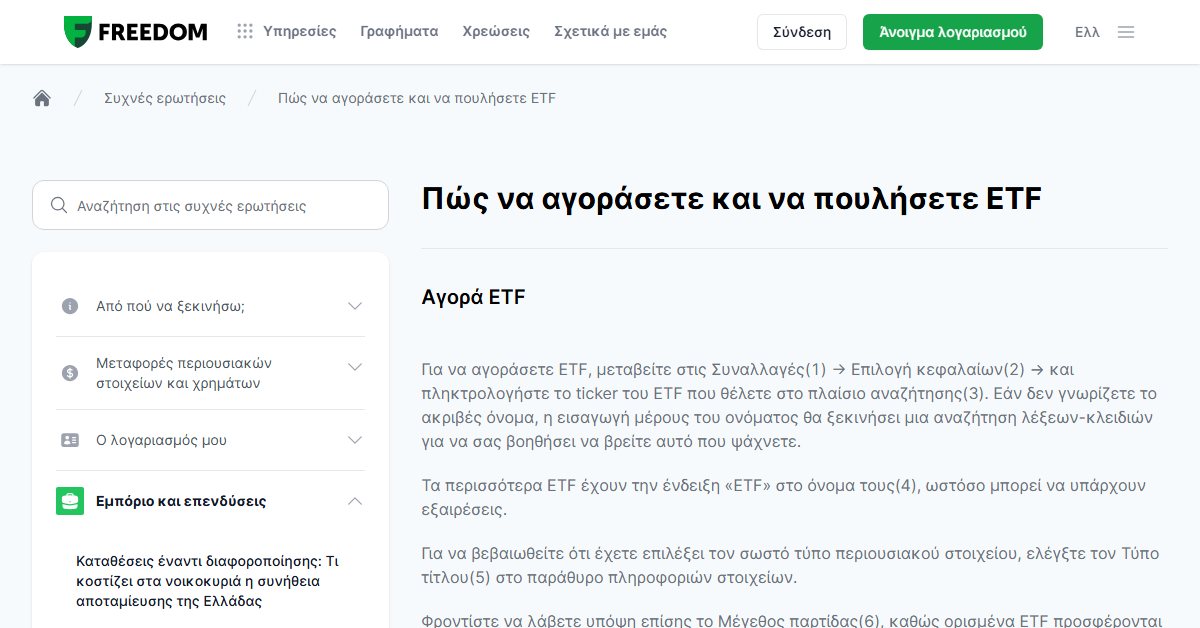The height and width of the screenshot is (628, 1200).
Task: Select the Μεταφορές περιουσιακών στοιχείων και χρημάτων label
Action: [184, 373]
